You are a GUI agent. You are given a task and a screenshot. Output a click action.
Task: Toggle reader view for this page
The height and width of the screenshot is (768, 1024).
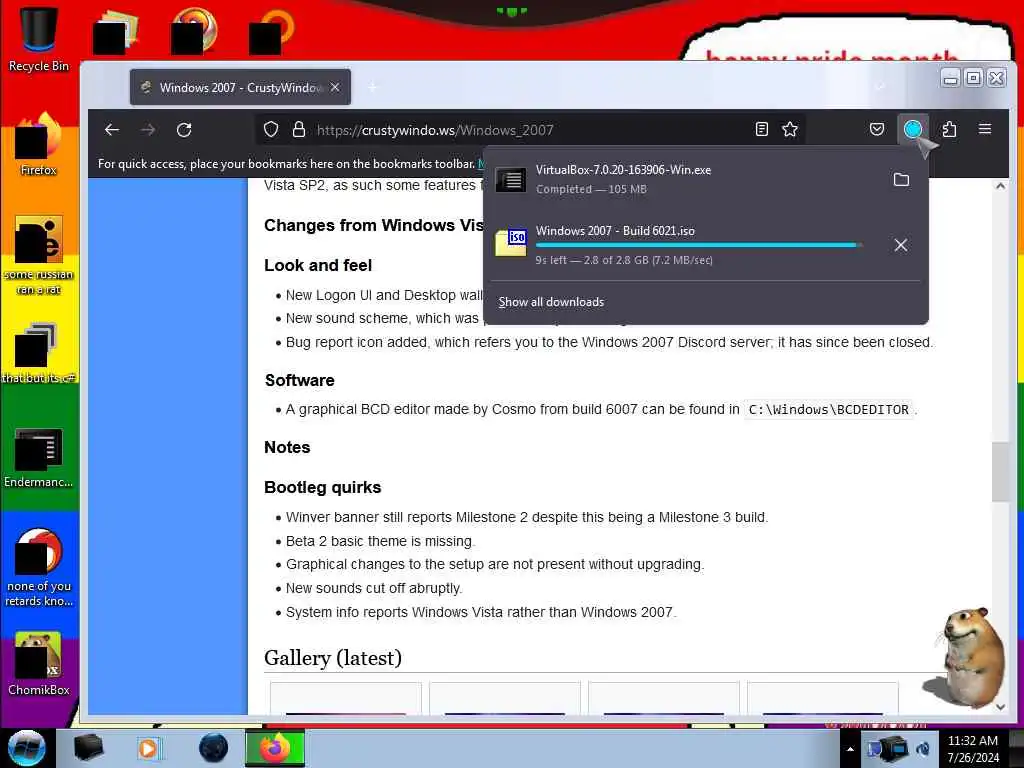pos(761,129)
